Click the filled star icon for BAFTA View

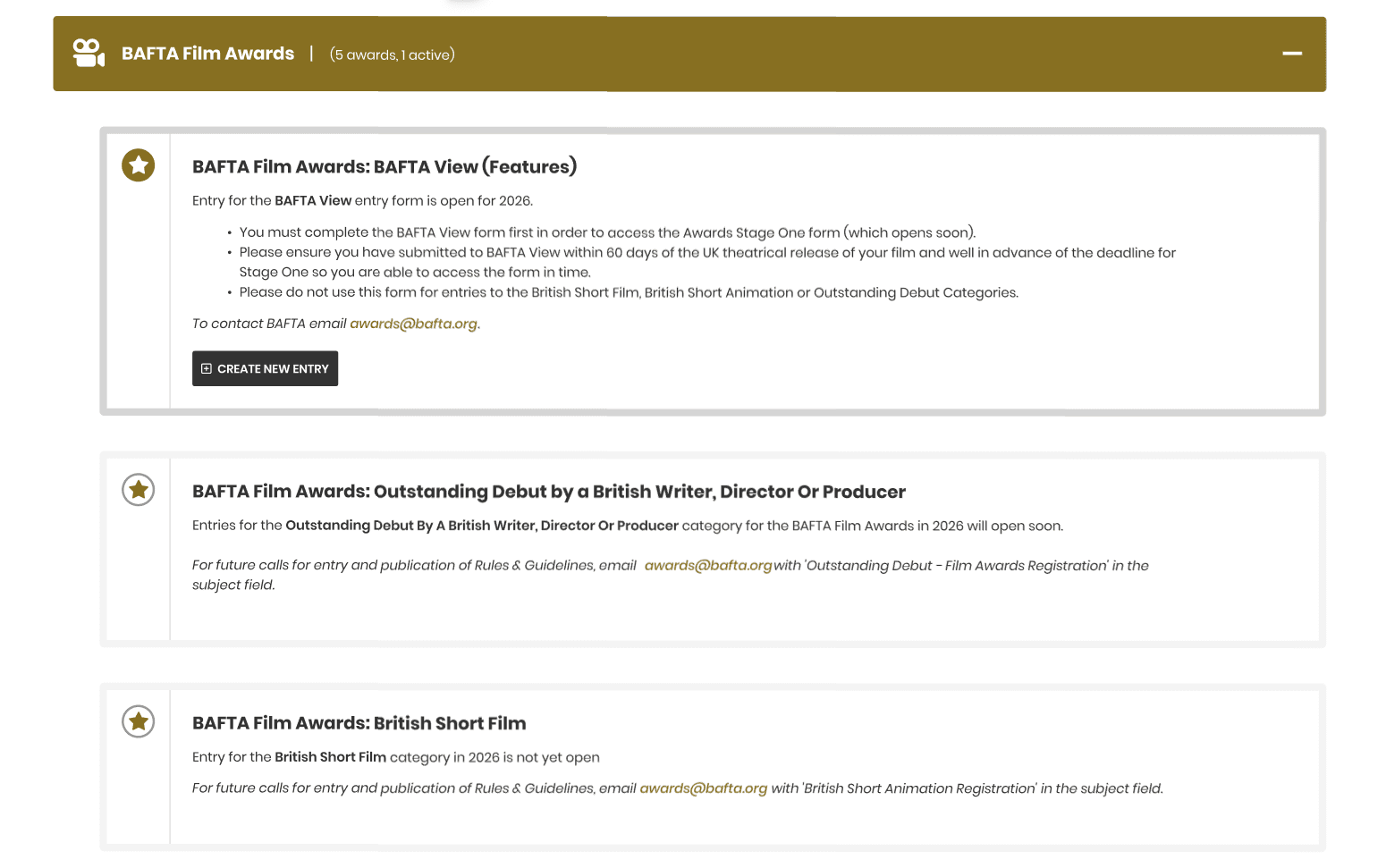[139, 165]
